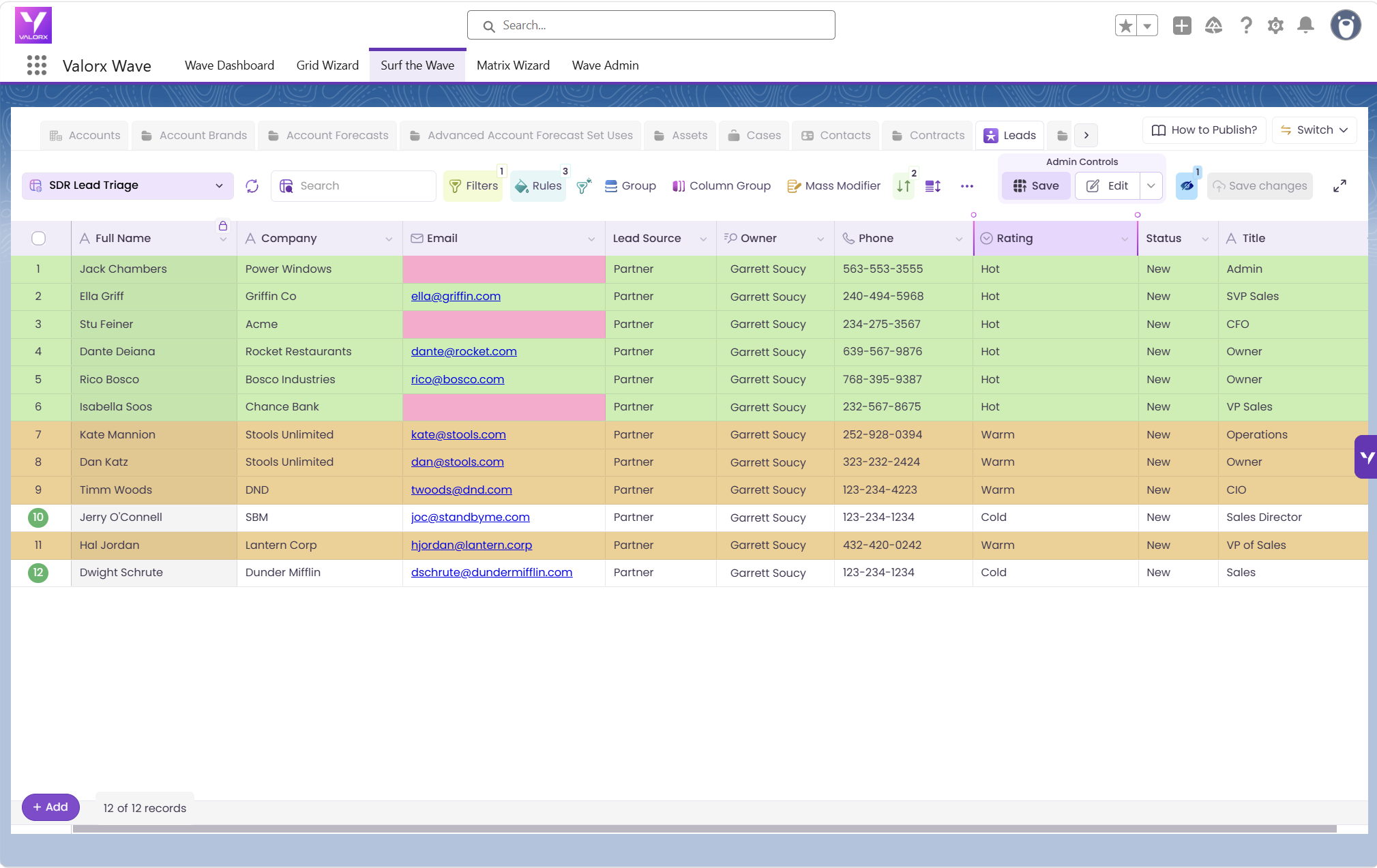The height and width of the screenshot is (868, 1377).
Task: Click the sort arrows icon
Action: [x=904, y=186]
